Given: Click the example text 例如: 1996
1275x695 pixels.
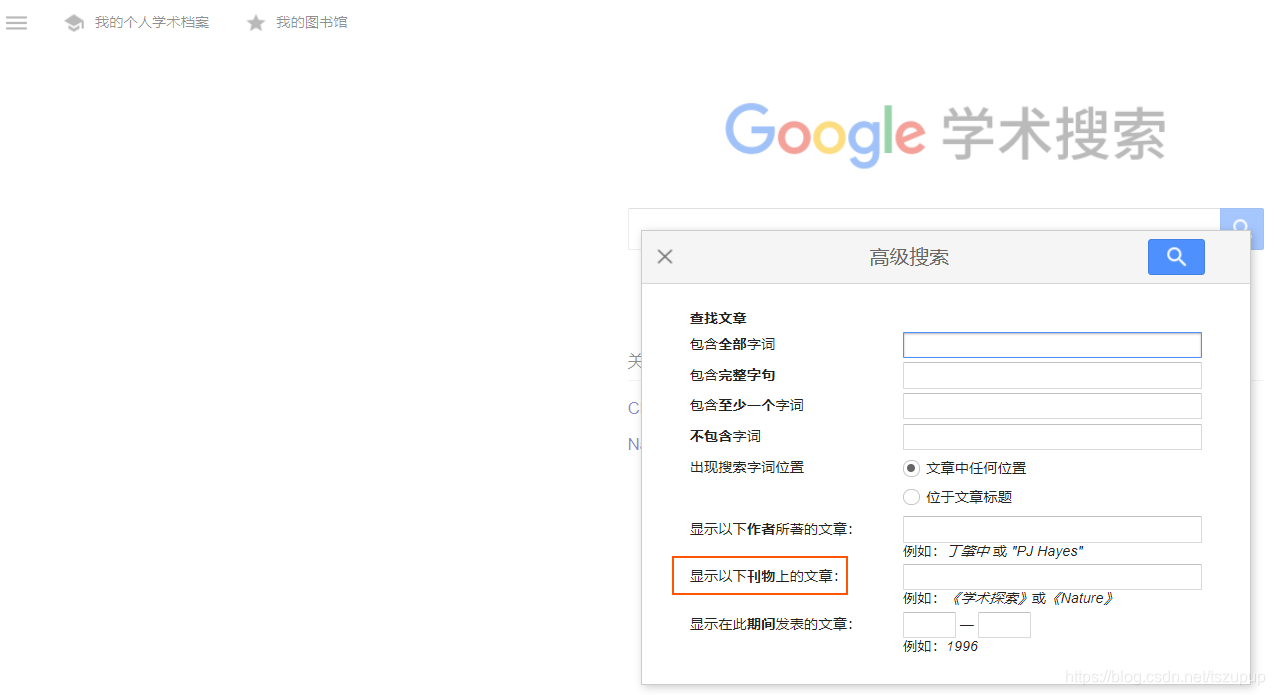Looking at the screenshot, I should click(x=940, y=646).
